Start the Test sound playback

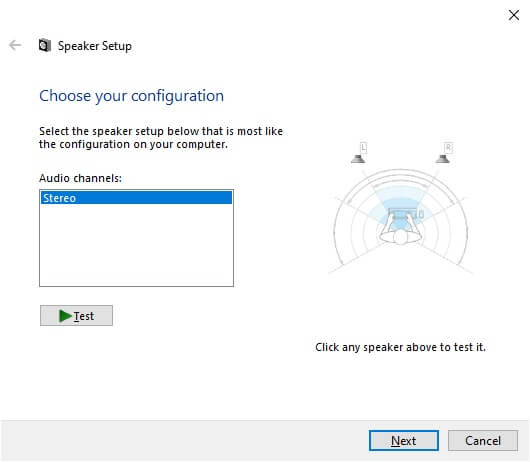tap(76, 316)
